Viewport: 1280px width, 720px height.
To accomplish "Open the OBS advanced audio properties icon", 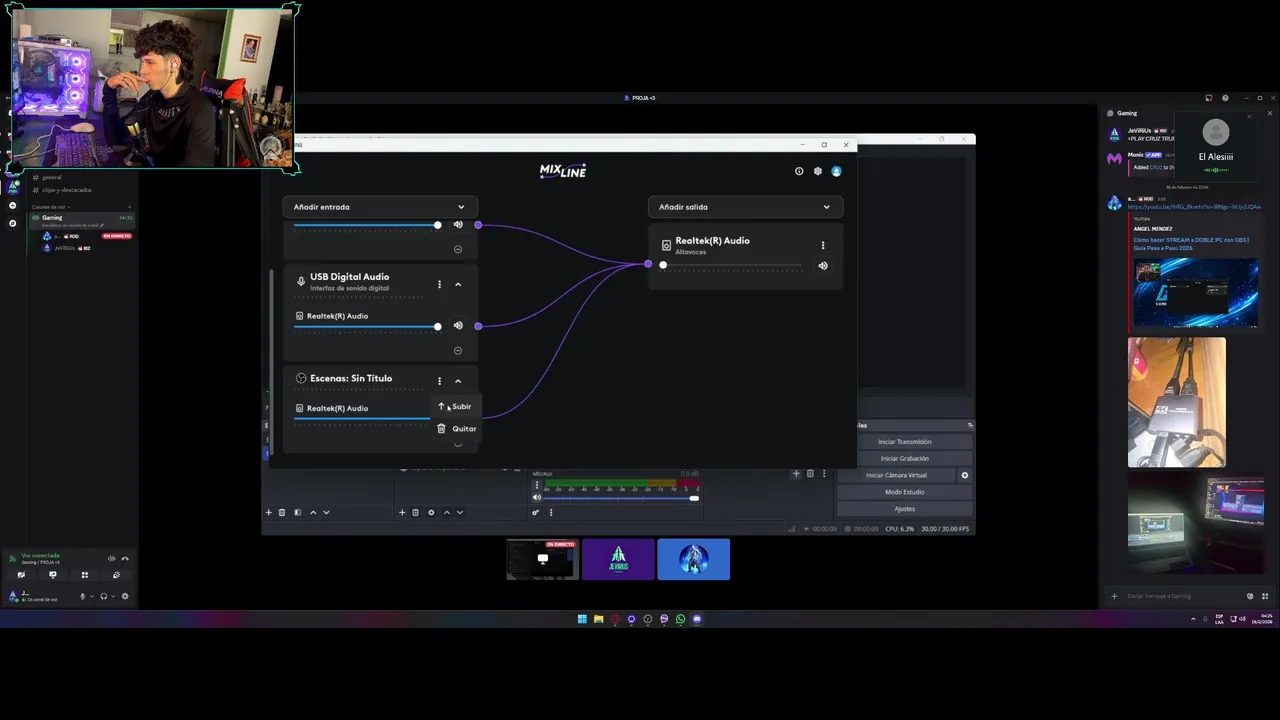I will tap(535, 513).
